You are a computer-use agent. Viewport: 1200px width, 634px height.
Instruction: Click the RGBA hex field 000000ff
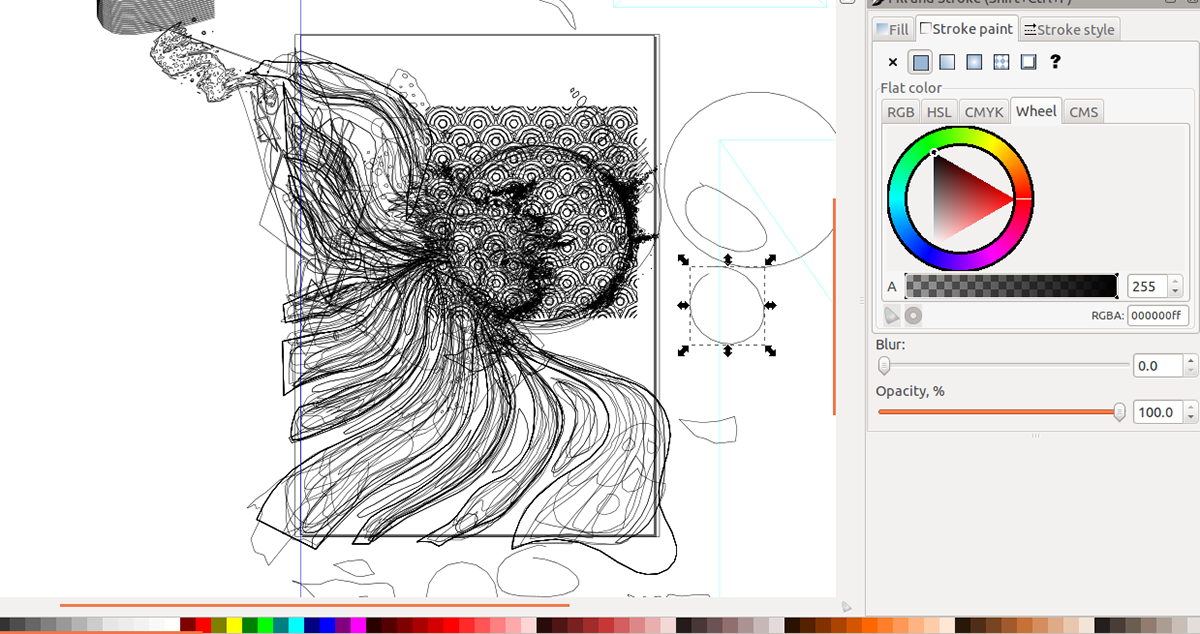[1157, 316]
